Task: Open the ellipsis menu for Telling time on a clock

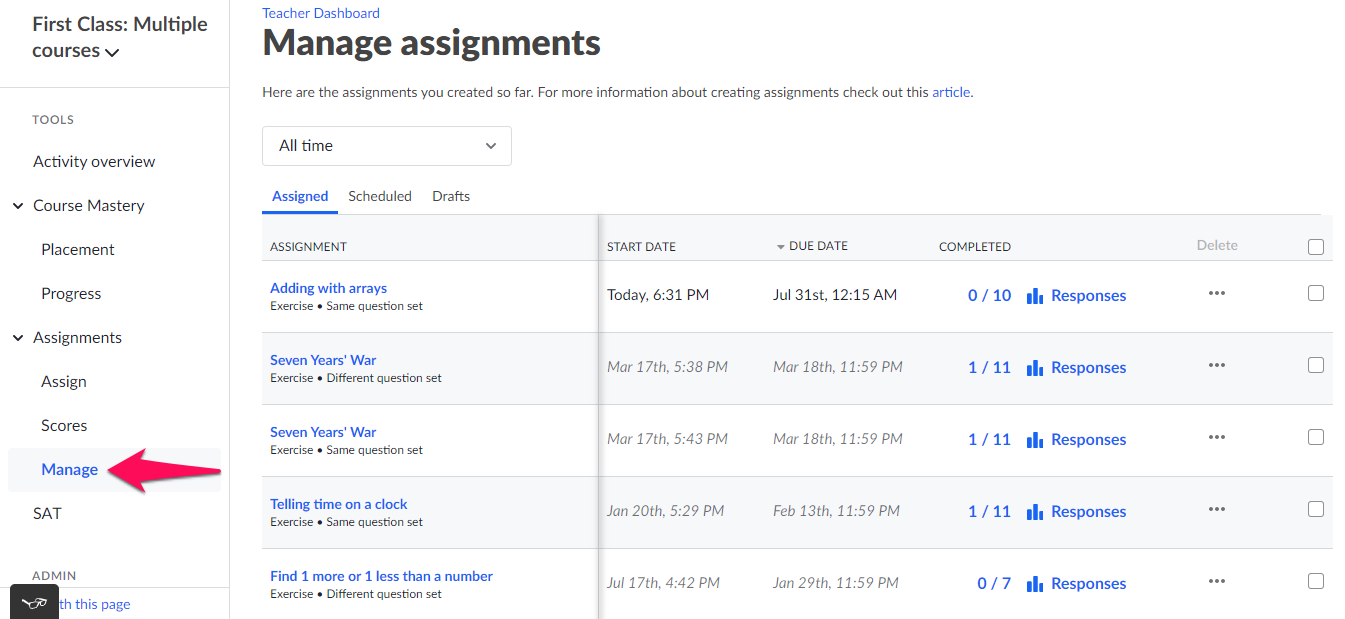Action: (x=1216, y=509)
